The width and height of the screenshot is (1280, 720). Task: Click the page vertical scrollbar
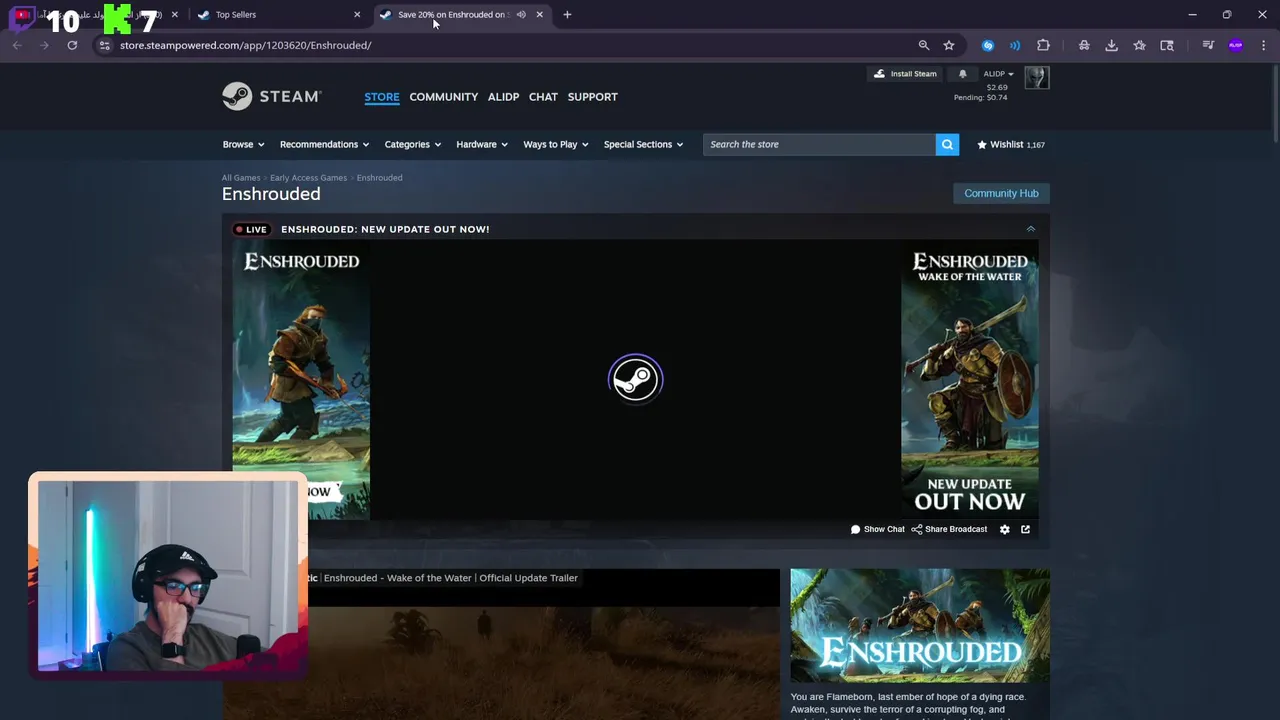coord(1274,105)
